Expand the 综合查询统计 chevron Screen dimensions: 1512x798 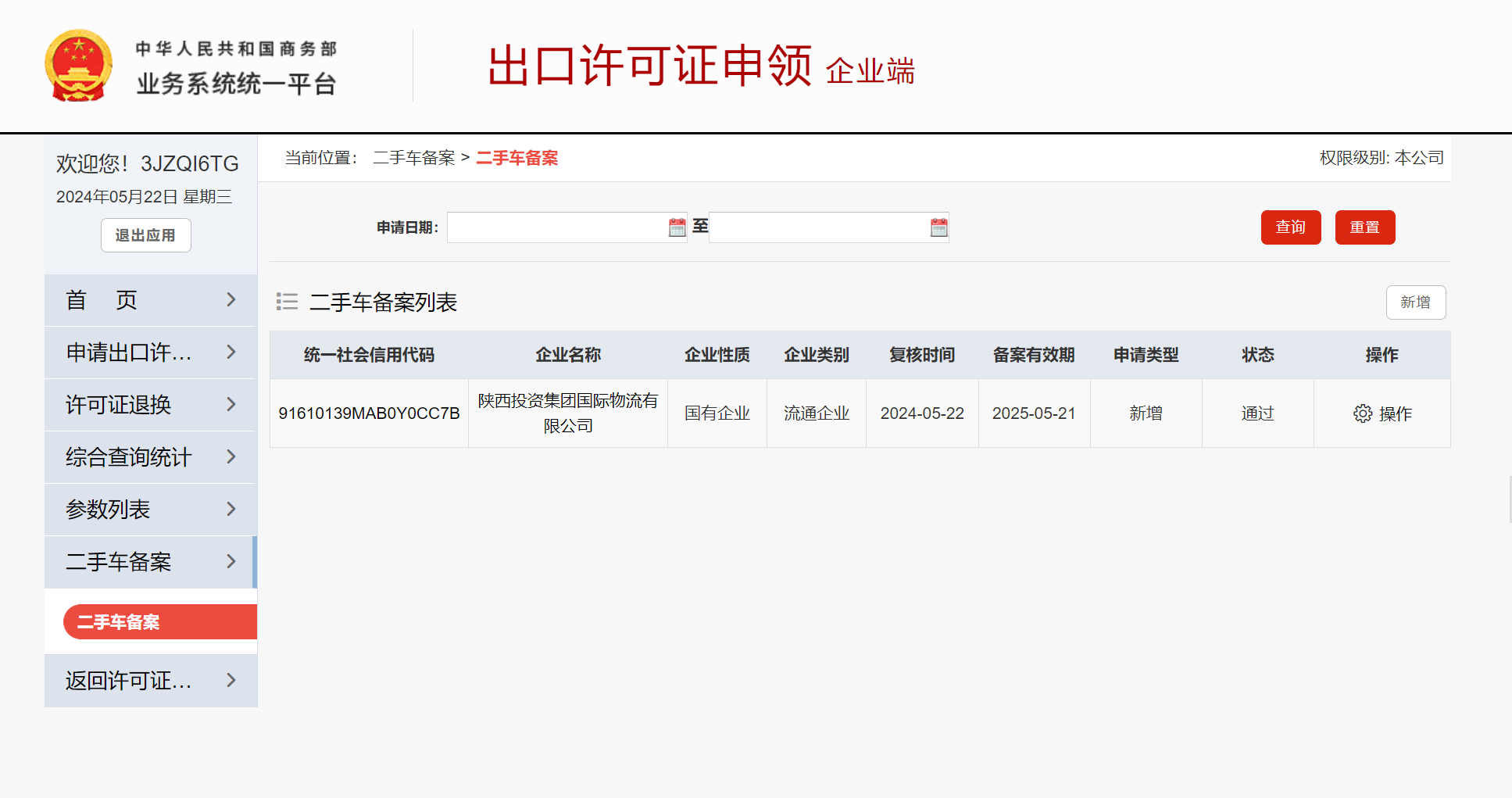[x=231, y=457]
